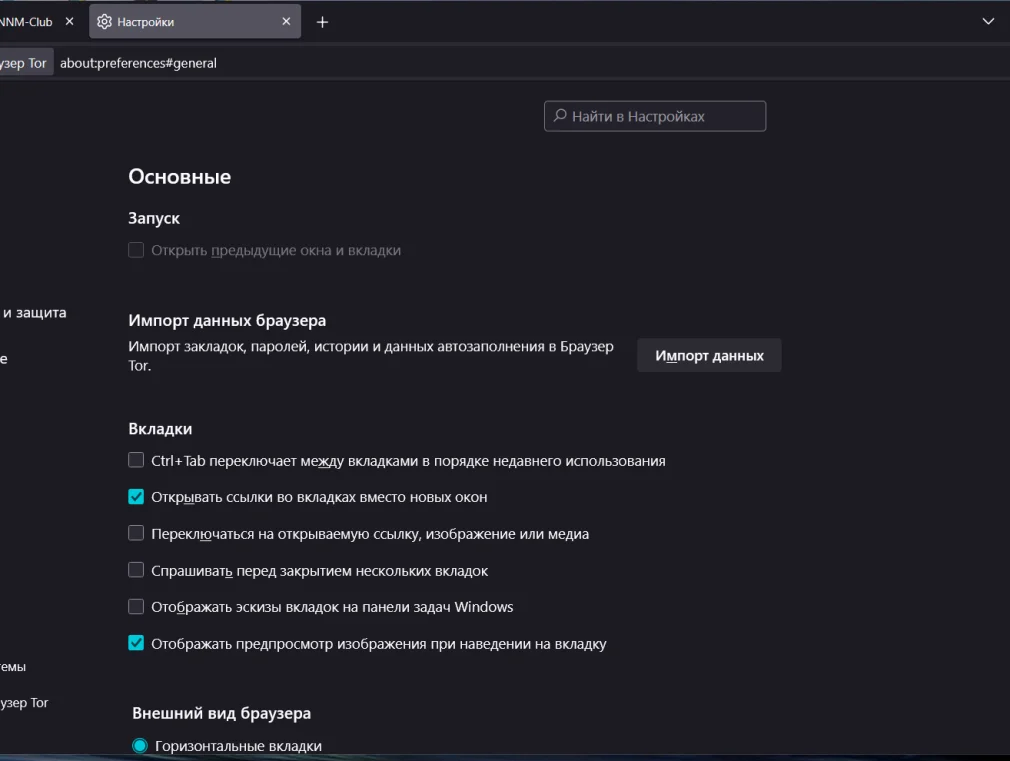
Task: Uncheck Открывать ссылки во вкладках вместо новых окон
Action: tap(136, 497)
